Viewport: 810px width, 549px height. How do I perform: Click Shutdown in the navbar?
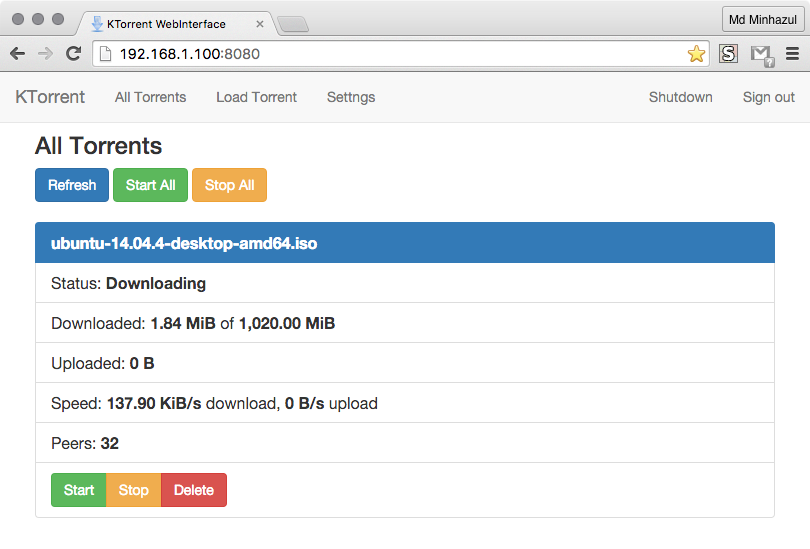680,97
